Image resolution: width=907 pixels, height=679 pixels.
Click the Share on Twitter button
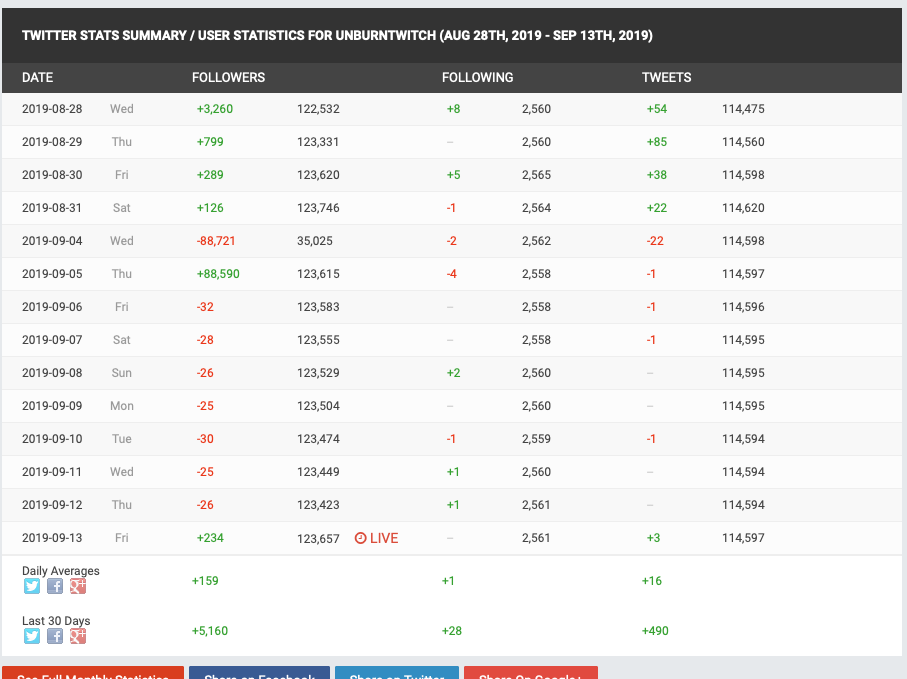(397, 673)
